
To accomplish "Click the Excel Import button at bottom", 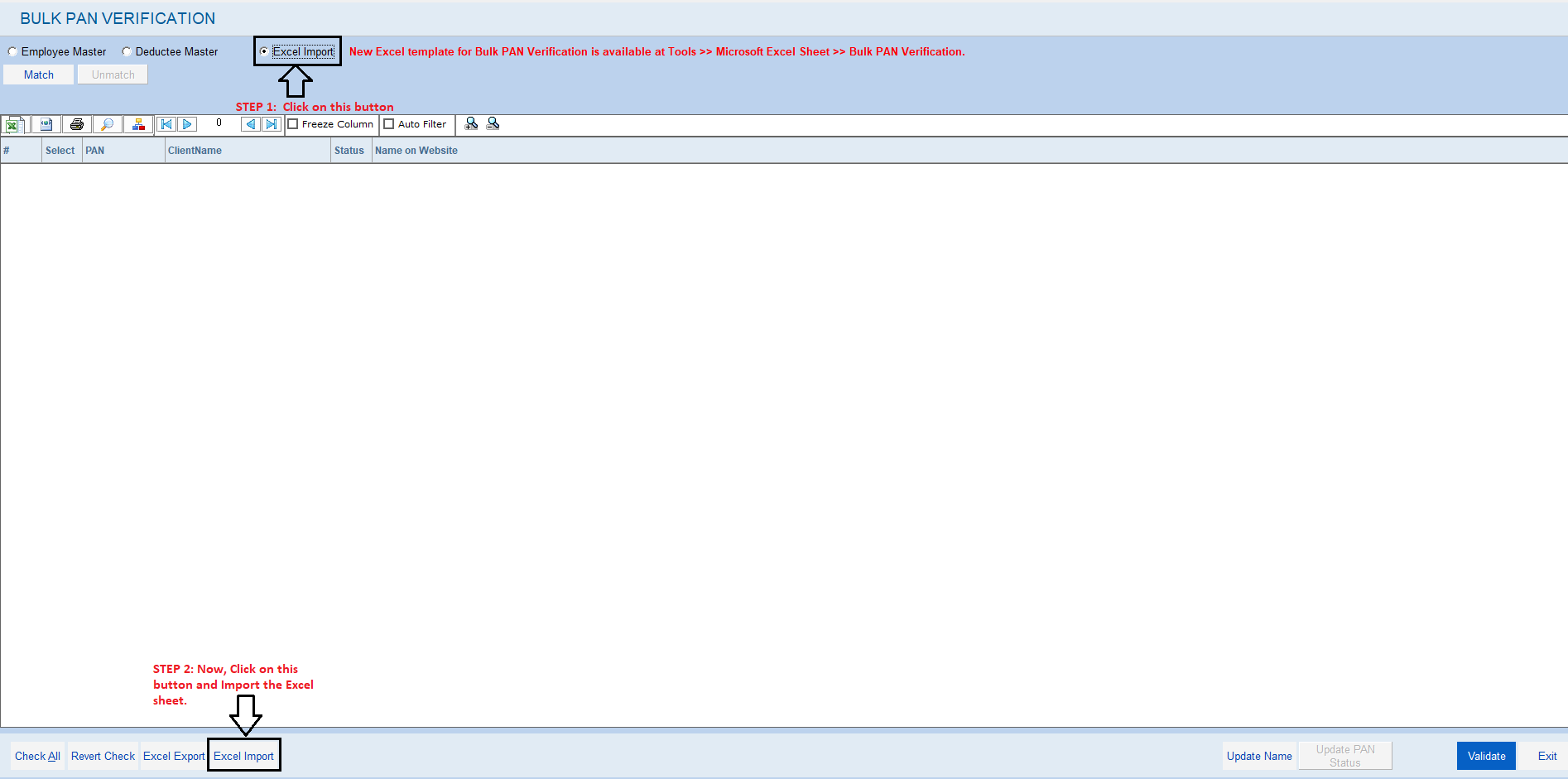I will tap(243, 756).
